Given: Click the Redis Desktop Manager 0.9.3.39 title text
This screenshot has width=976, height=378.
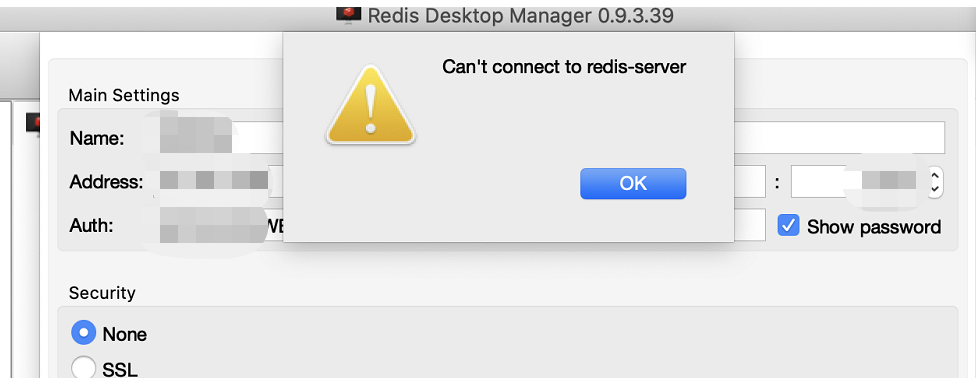Looking at the screenshot, I should coord(520,15).
